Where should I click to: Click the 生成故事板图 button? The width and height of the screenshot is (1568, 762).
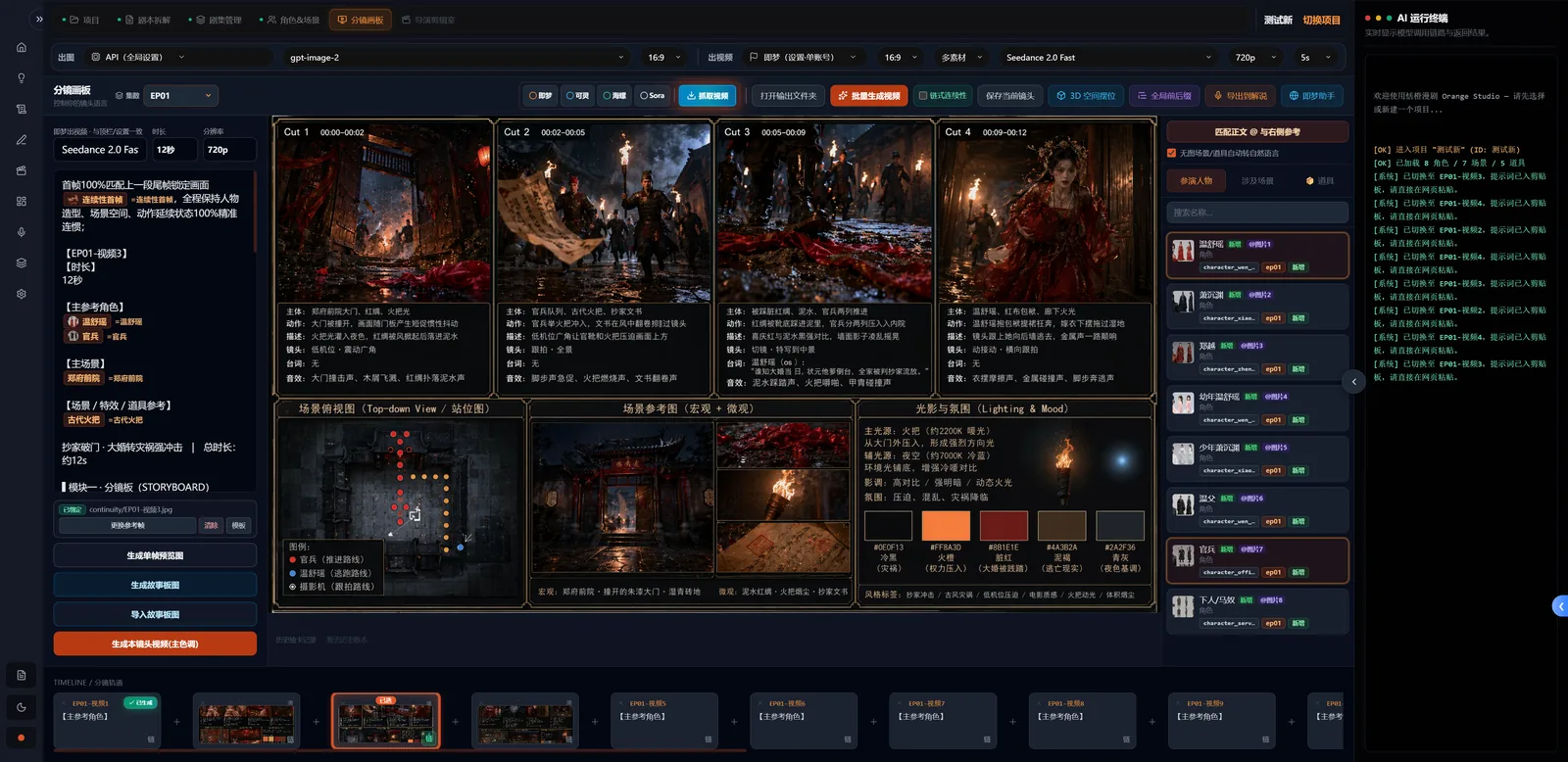click(155, 585)
